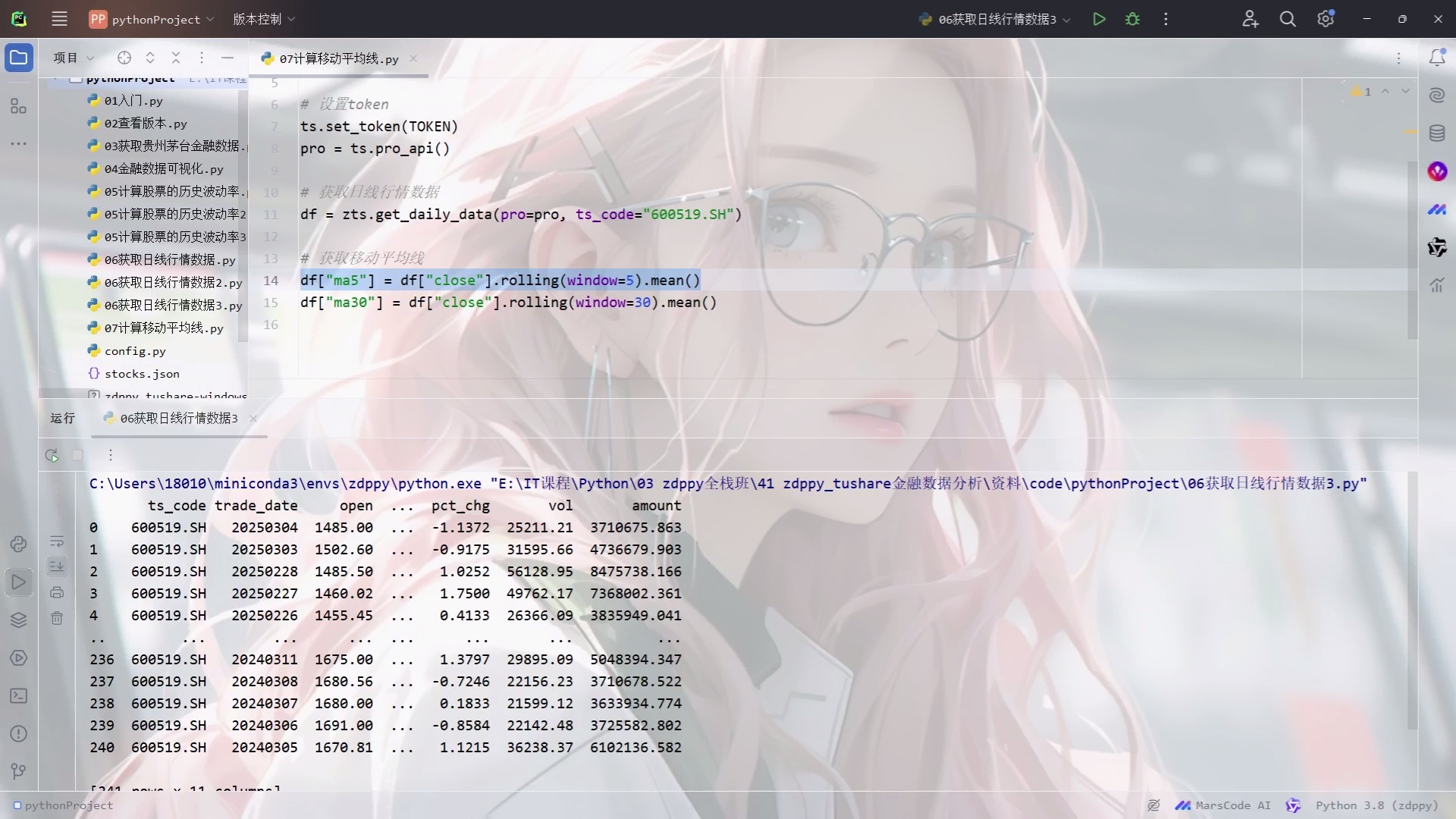Open the Problems tool window
Image resolution: width=1456 pixels, height=819 pixels.
19,733
